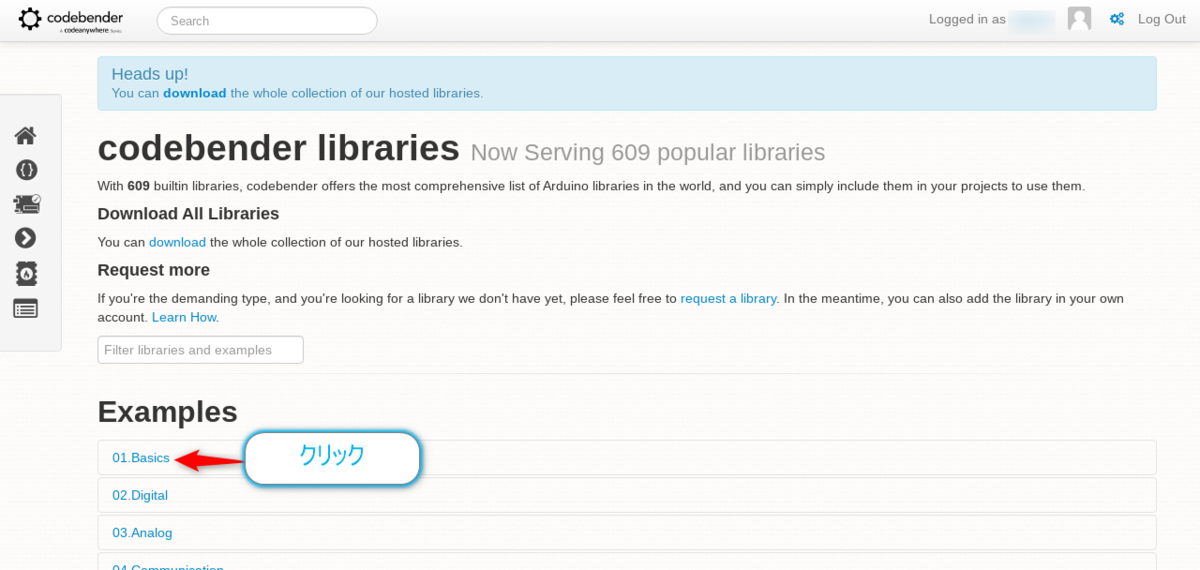Open the curly braces code sidebar icon
This screenshot has width=1200, height=570.
[x=26, y=170]
